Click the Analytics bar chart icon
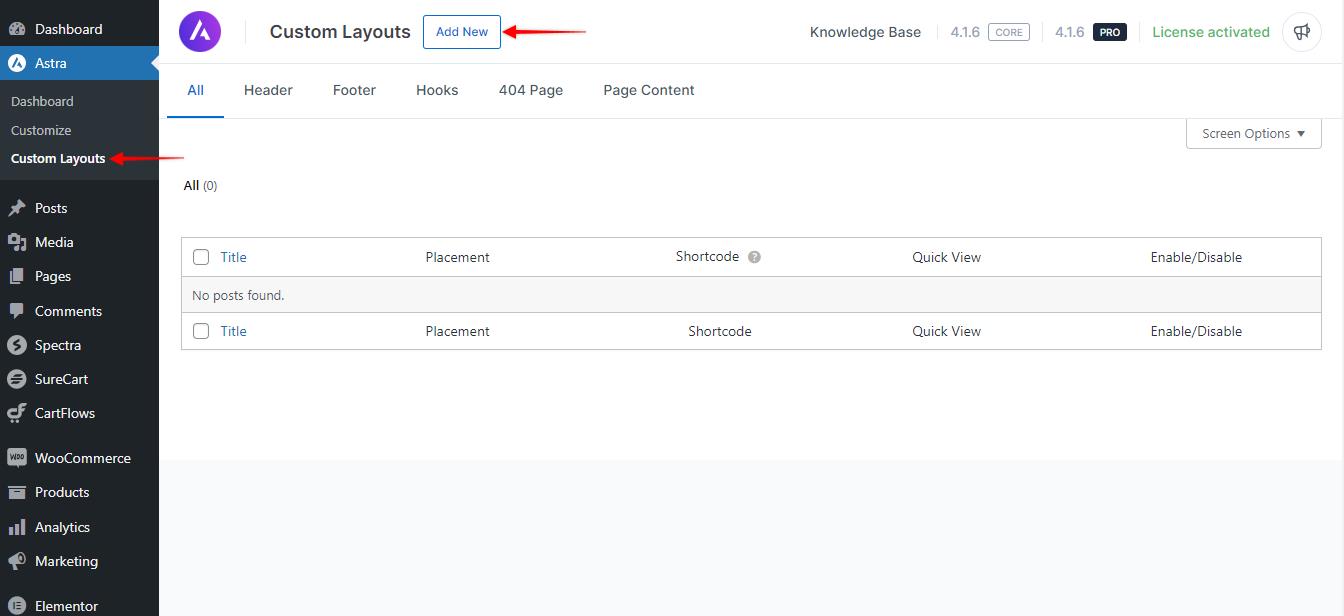 16,527
